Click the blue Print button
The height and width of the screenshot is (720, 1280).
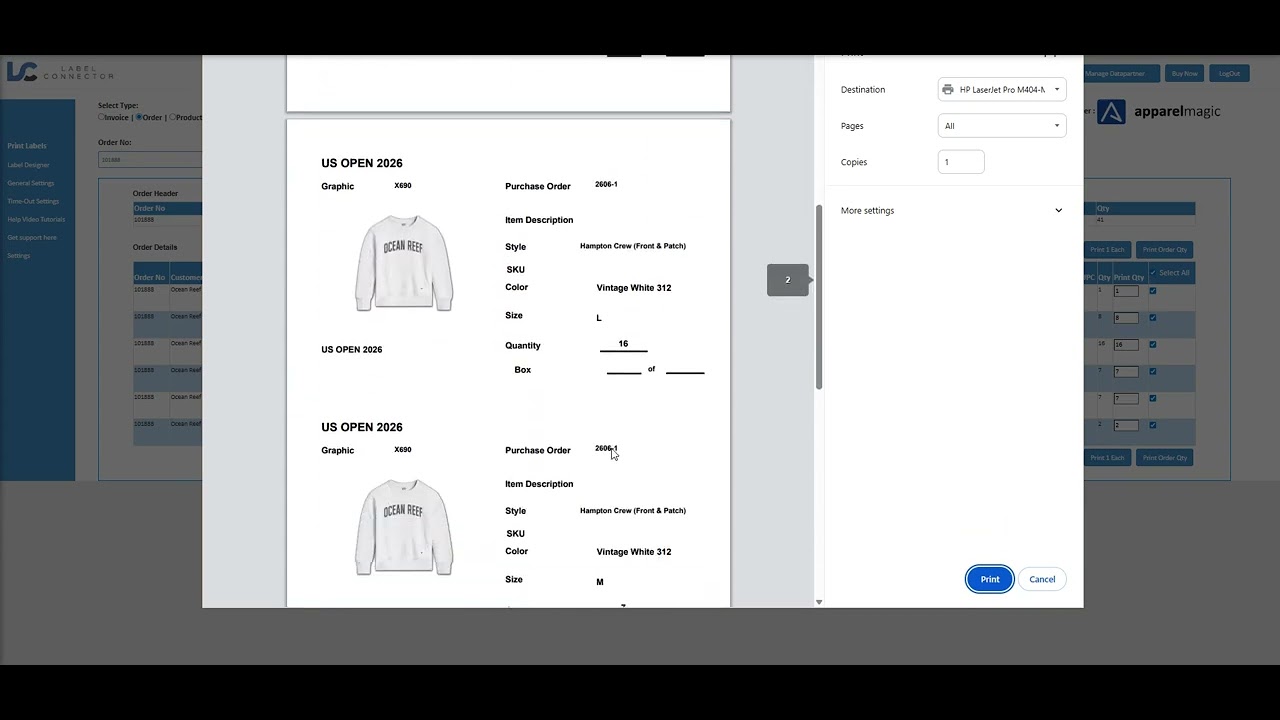pyautogui.click(x=990, y=579)
